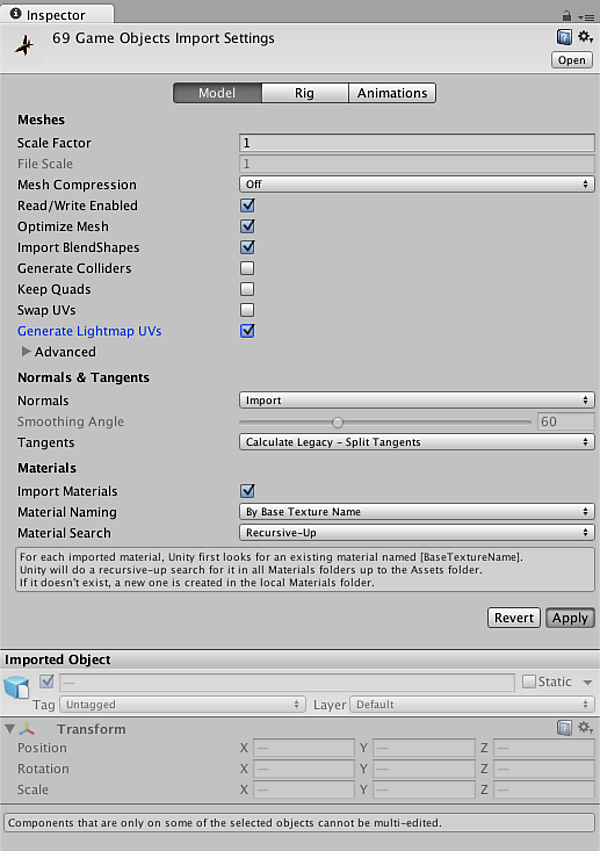This screenshot has width=600, height=851.
Task: Disable Import BlendShapes checkbox
Action: click(247, 247)
